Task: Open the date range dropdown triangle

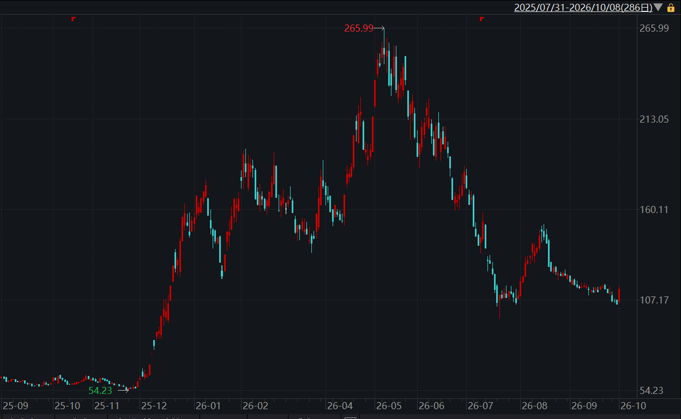Action: 658,7
